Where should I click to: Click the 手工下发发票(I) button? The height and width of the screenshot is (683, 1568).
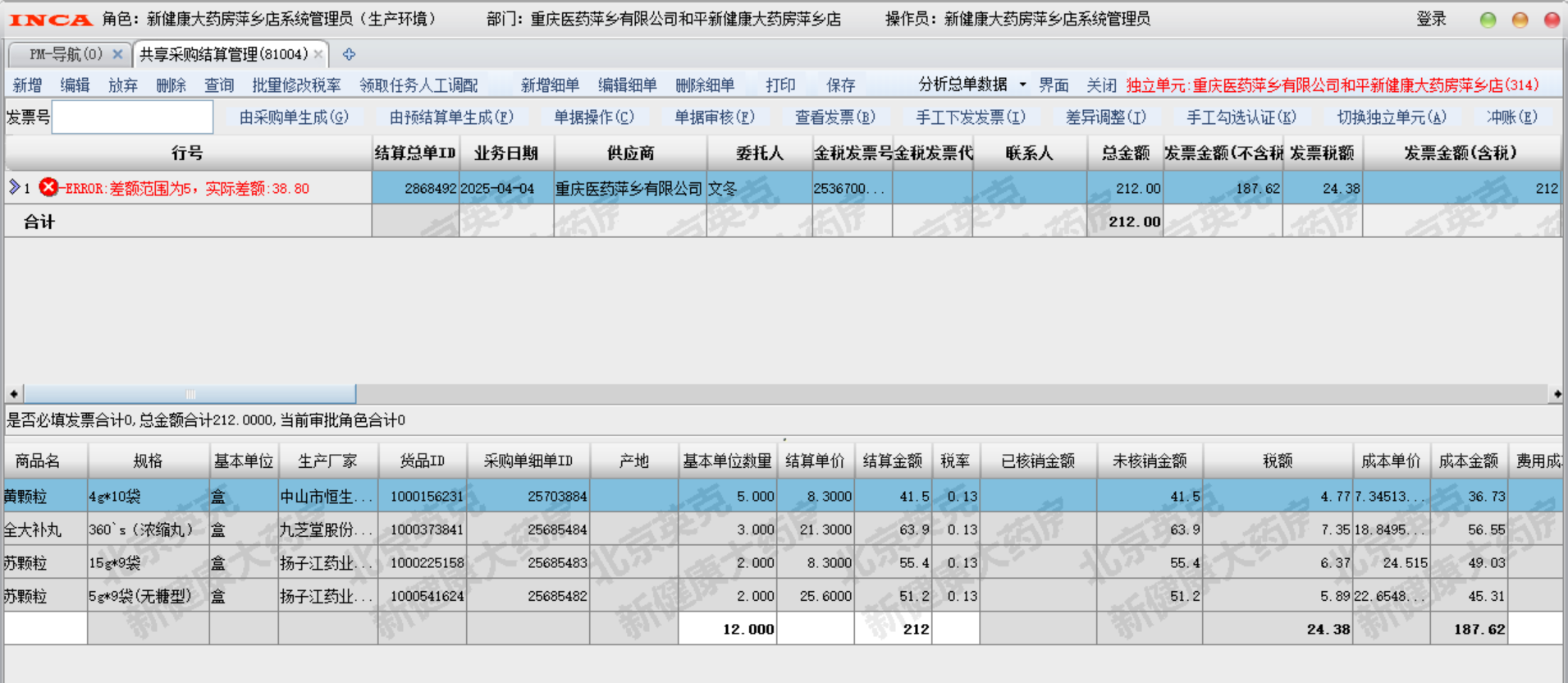[971, 117]
